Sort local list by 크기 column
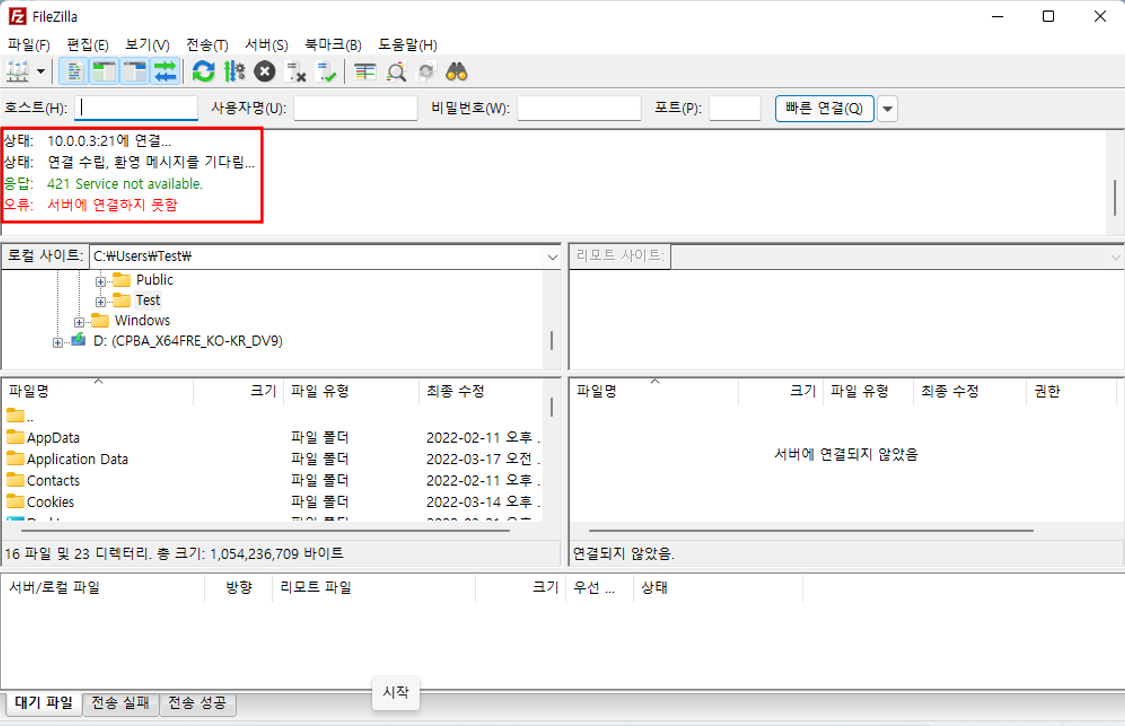Screen dimensions: 1125x726 237,391
